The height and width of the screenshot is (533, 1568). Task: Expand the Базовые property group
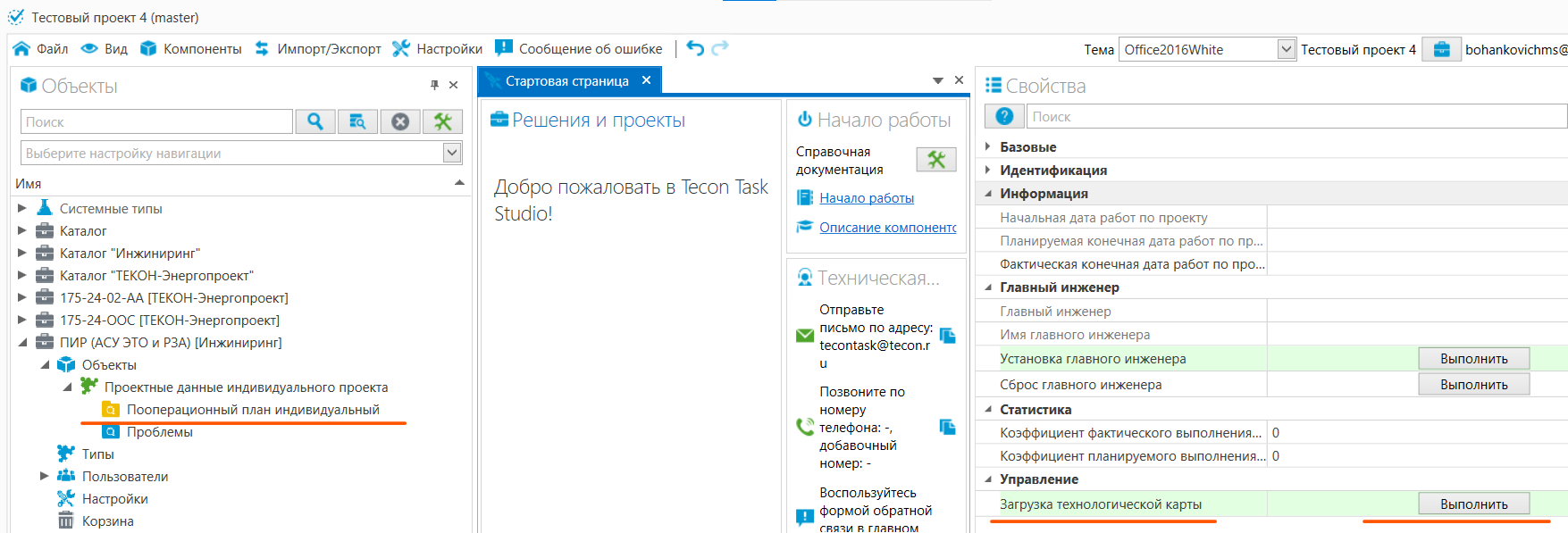[x=988, y=146]
